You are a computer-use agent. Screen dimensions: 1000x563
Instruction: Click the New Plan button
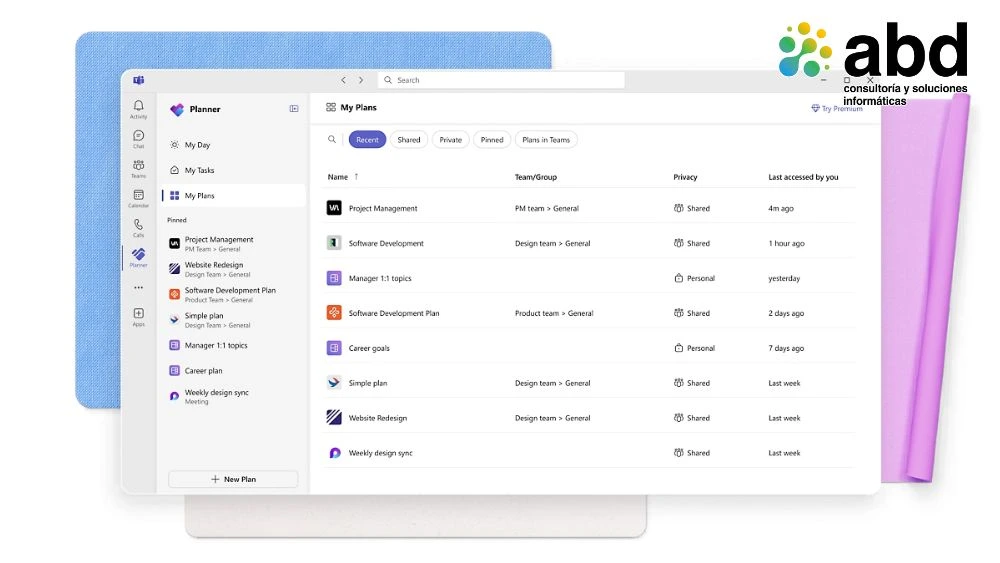tap(233, 479)
